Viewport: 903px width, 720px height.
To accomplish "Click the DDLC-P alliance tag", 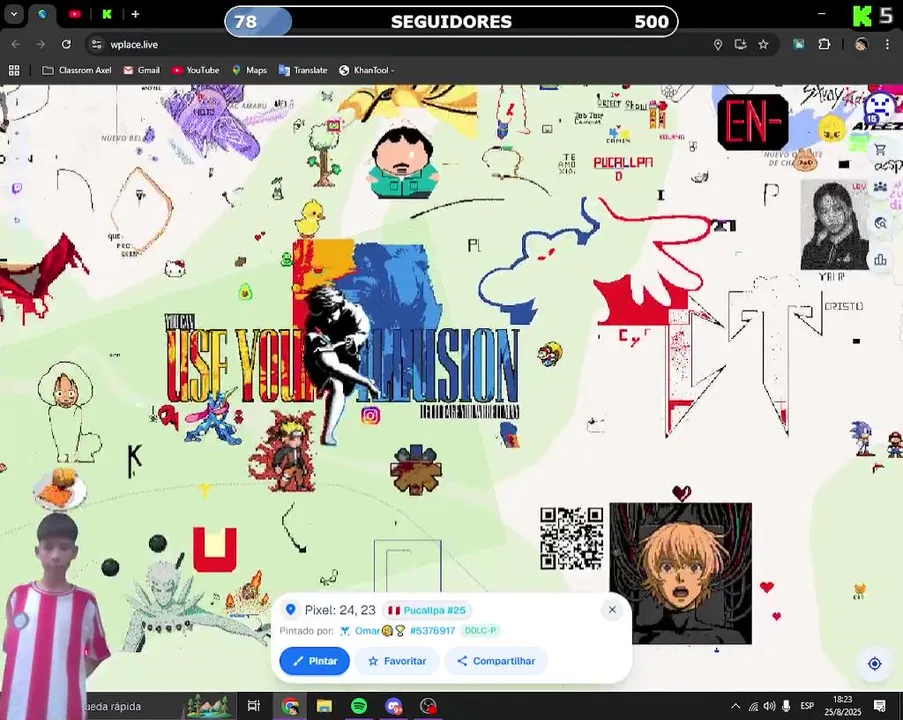I will tap(480, 631).
